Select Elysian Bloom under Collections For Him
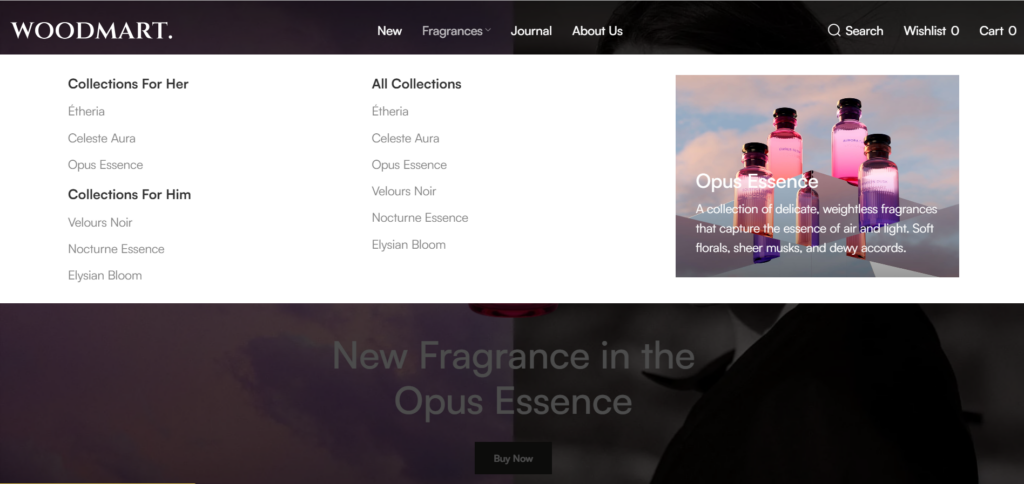 (104, 276)
